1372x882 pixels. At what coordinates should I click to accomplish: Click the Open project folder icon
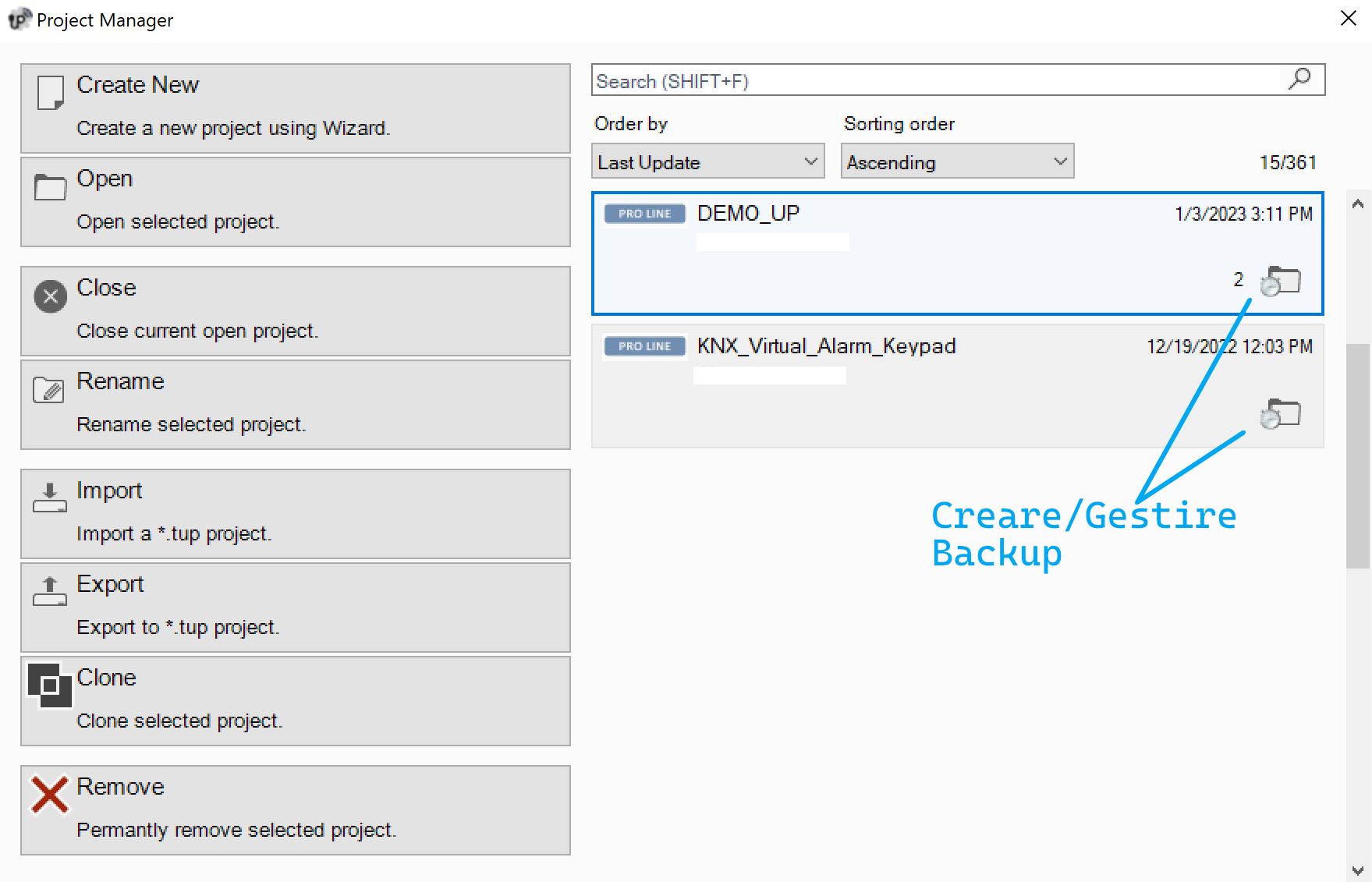tap(51, 187)
